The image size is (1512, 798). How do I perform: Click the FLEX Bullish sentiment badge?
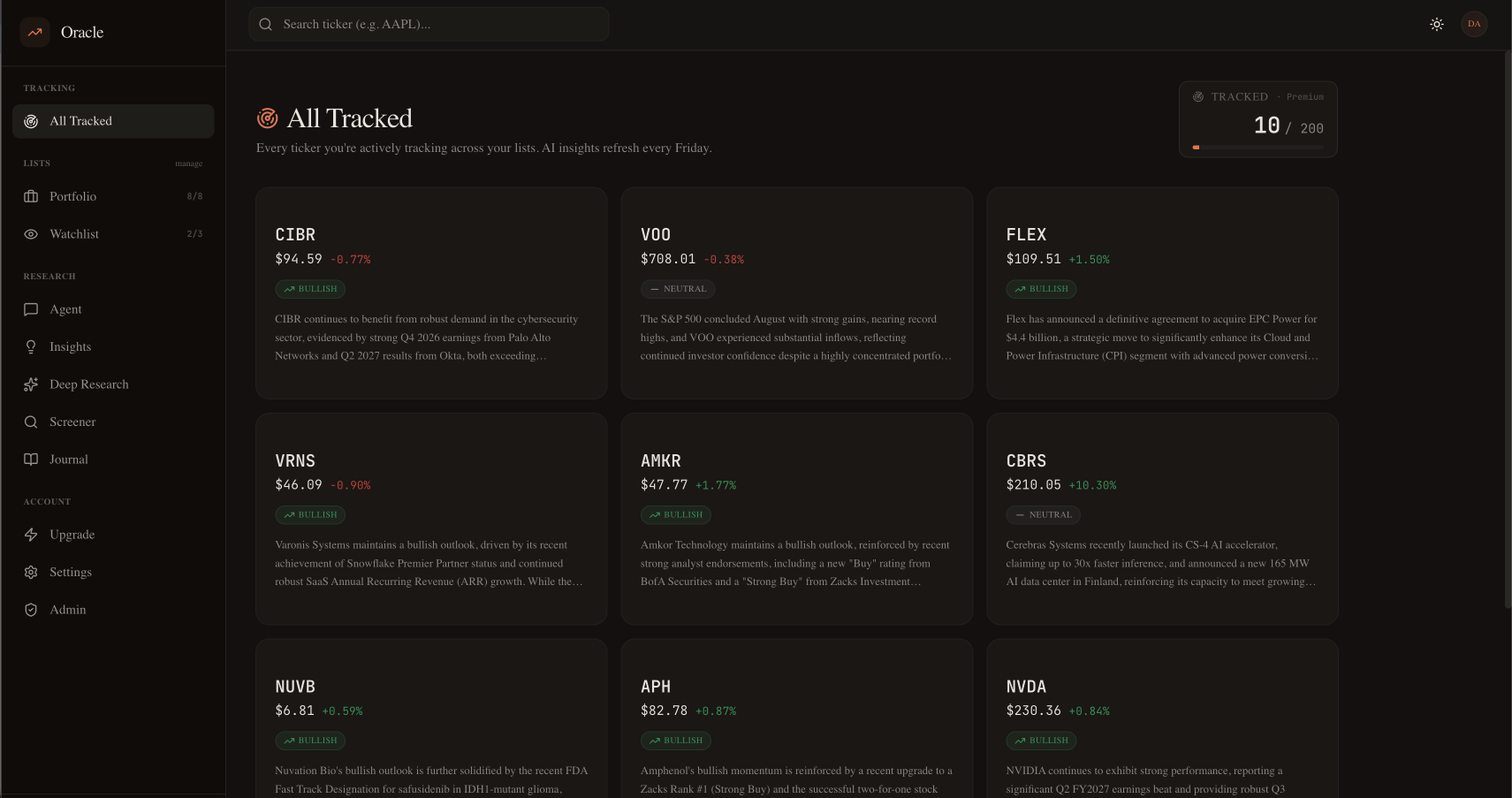(x=1041, y=289)
